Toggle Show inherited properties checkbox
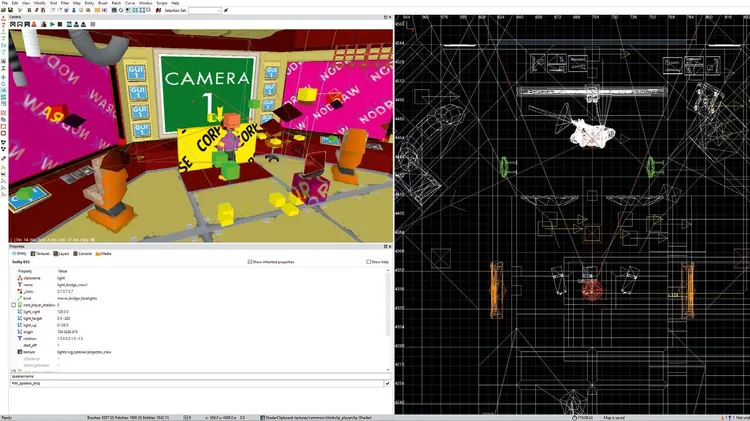Image resolution: width=750 pixels, height=421 pixels. pyautogui.click(x=250, y=262)
